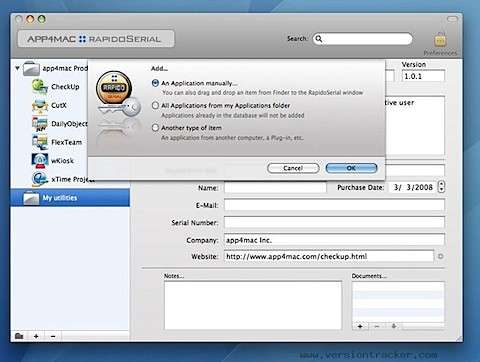
Task: Click the FlexTeam app icon
Action: pos(40,142)
